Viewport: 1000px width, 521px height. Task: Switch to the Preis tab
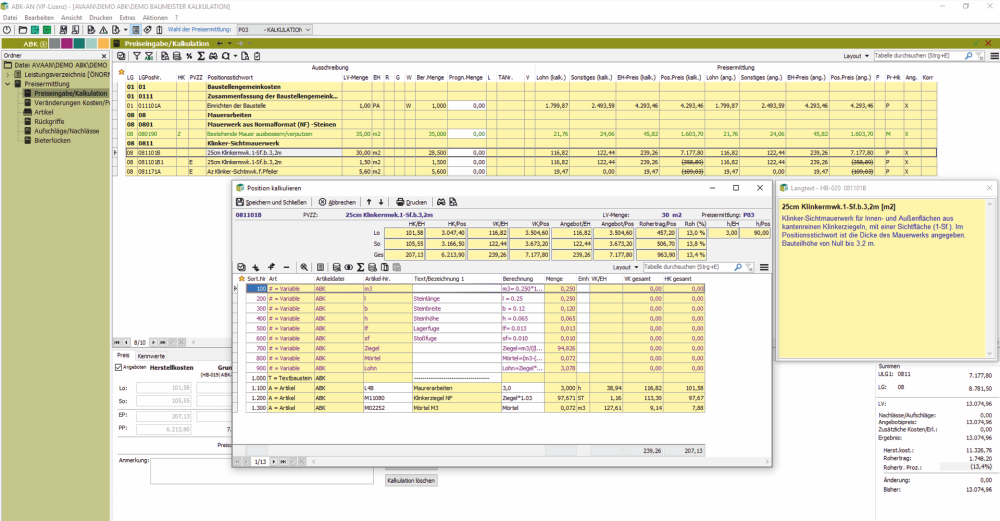(123, 355)
